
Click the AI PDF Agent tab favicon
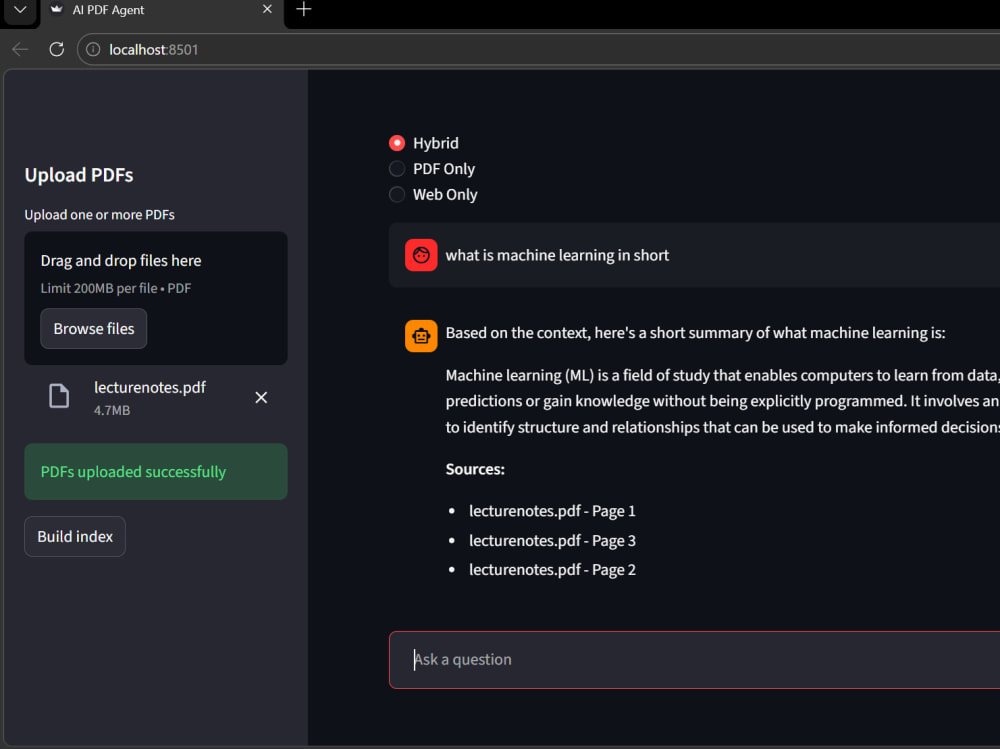click(56, 10)
